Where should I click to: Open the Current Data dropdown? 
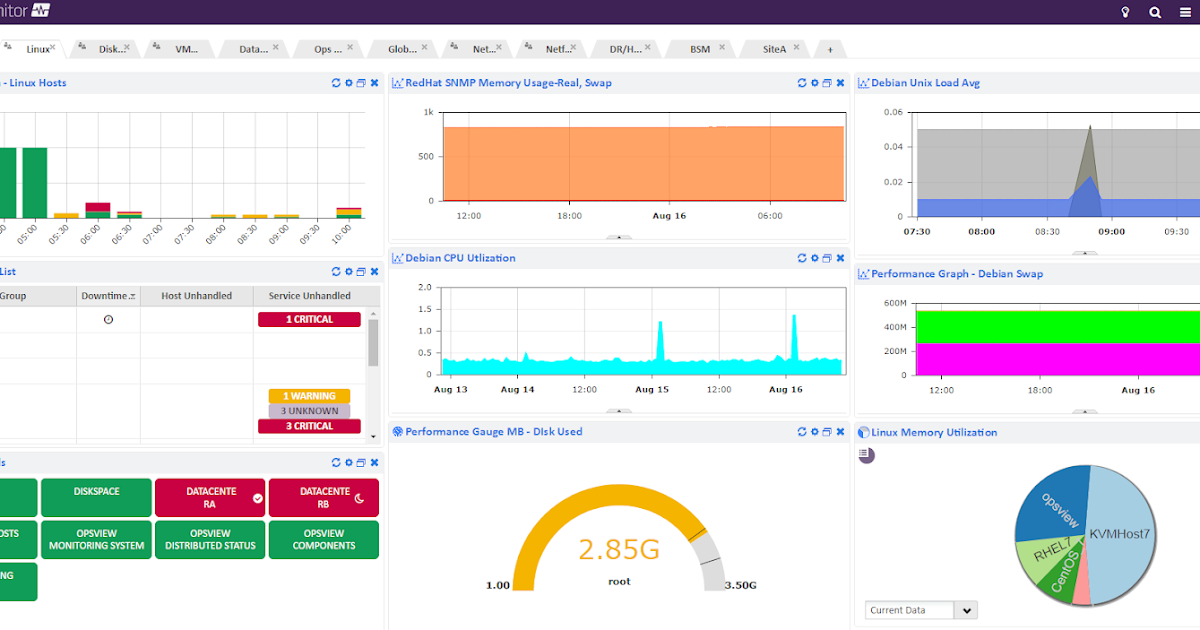coord(966,610)
